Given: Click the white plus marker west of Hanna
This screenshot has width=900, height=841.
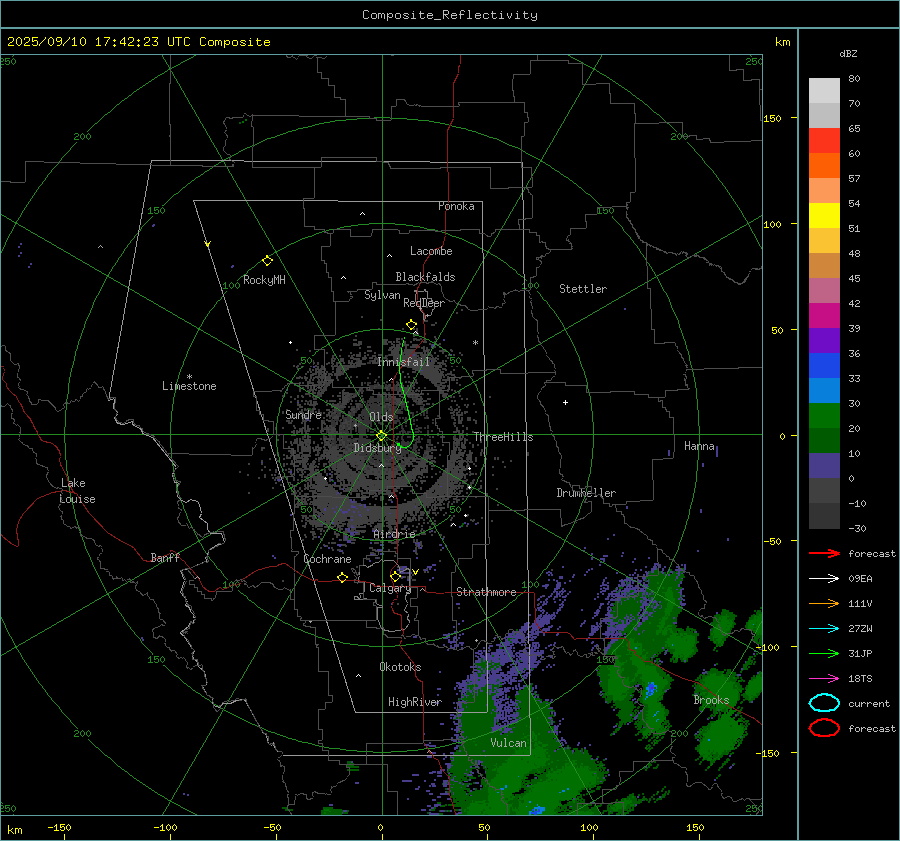Looking at the screenshot, I should (565, 402).
